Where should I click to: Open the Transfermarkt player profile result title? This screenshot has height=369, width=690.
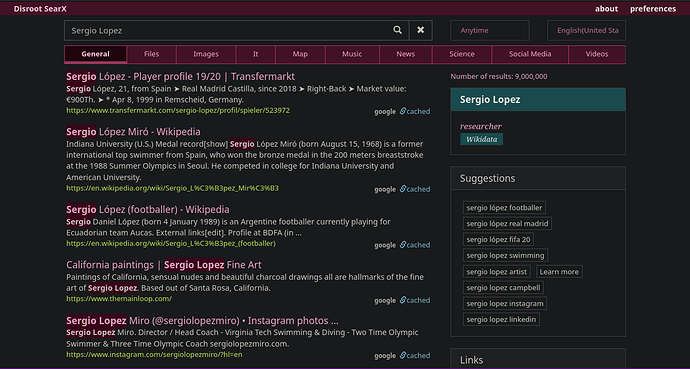[180, 77]
